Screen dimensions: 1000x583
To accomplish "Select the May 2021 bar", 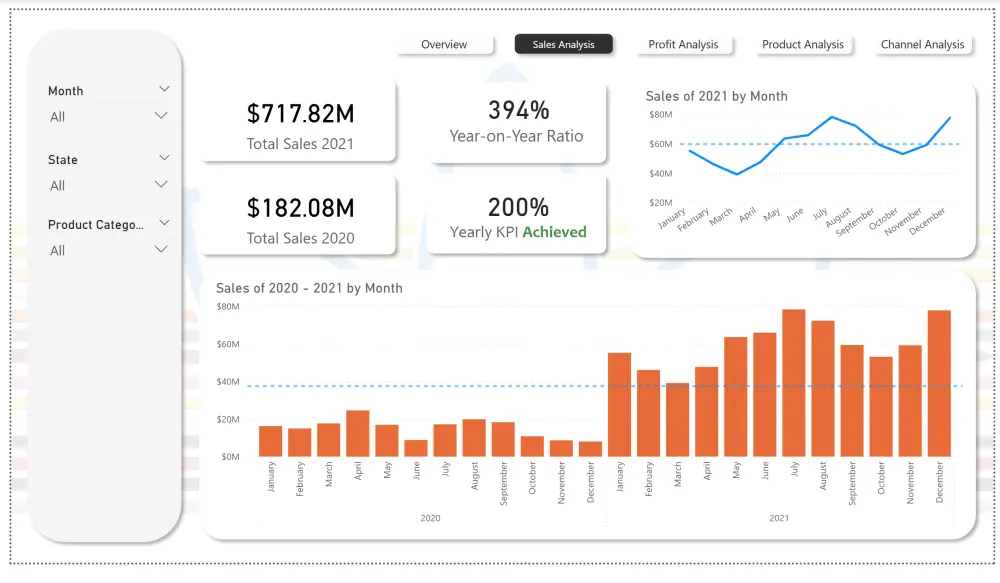I will click(x=735, y=397).
